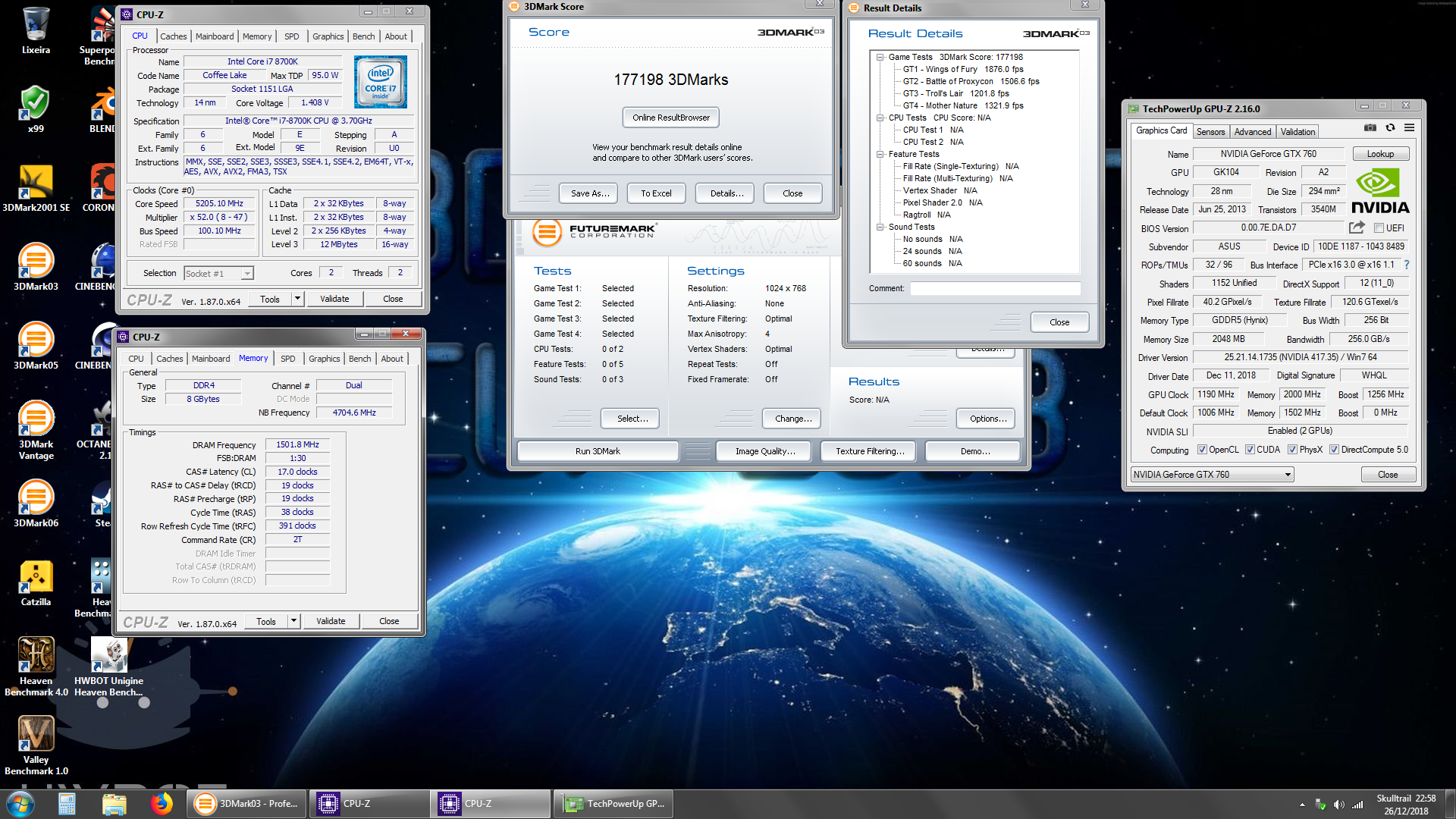Screen dimensions: 1456x819
Task: Click the Intel Core i7 badge in CPU-Z
Action: 381,82
